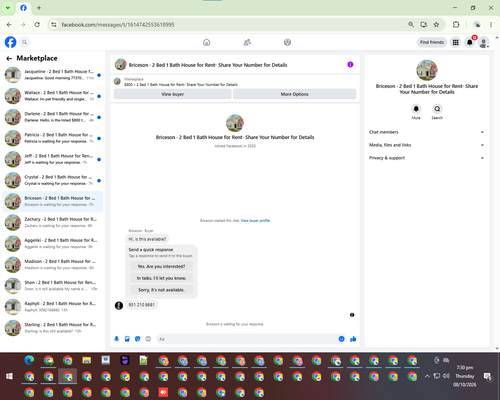
Task: Open Aggeliki's conversation
Action: tap(53, 244)
